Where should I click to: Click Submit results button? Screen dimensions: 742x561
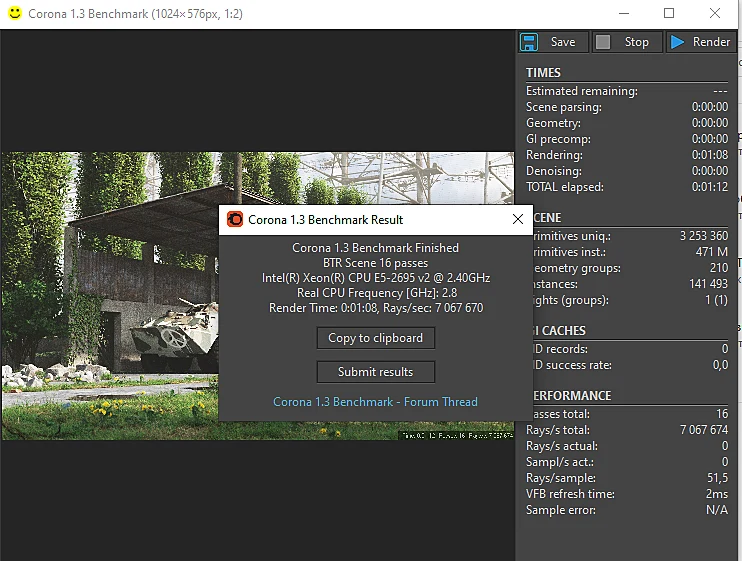376,372
